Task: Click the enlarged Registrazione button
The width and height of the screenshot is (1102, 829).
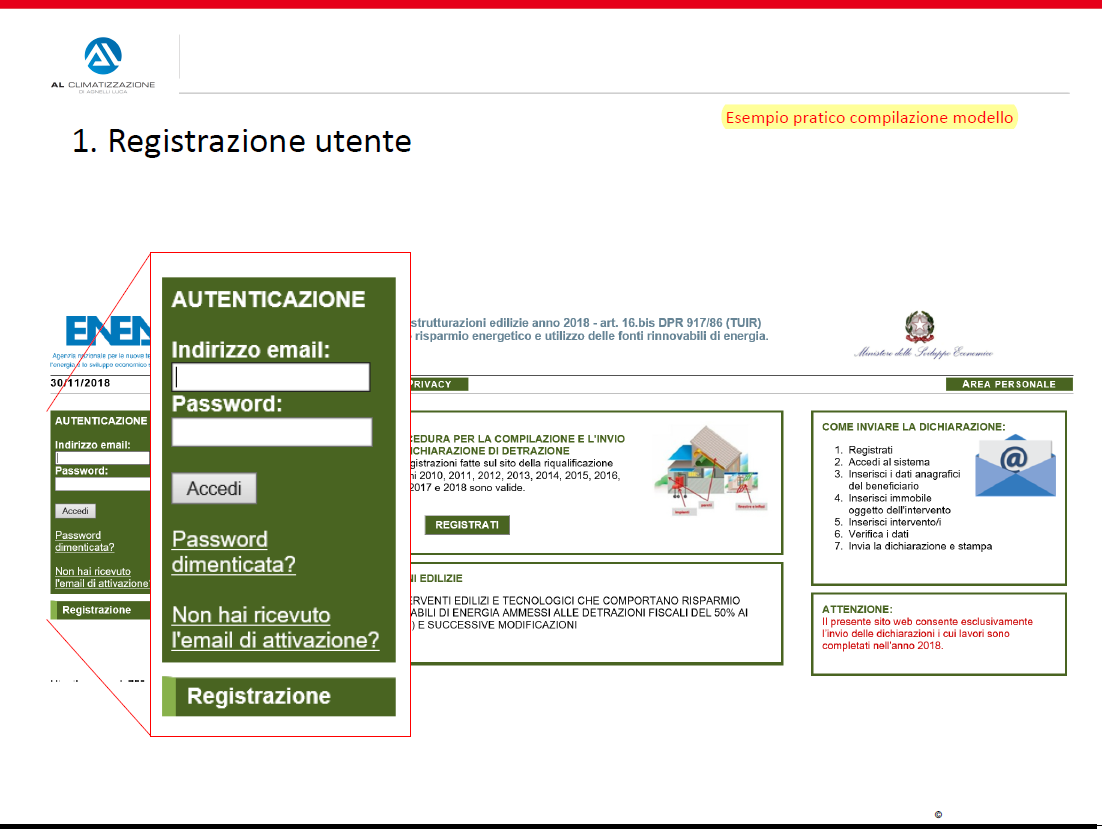Action: [x=279, y=696]
